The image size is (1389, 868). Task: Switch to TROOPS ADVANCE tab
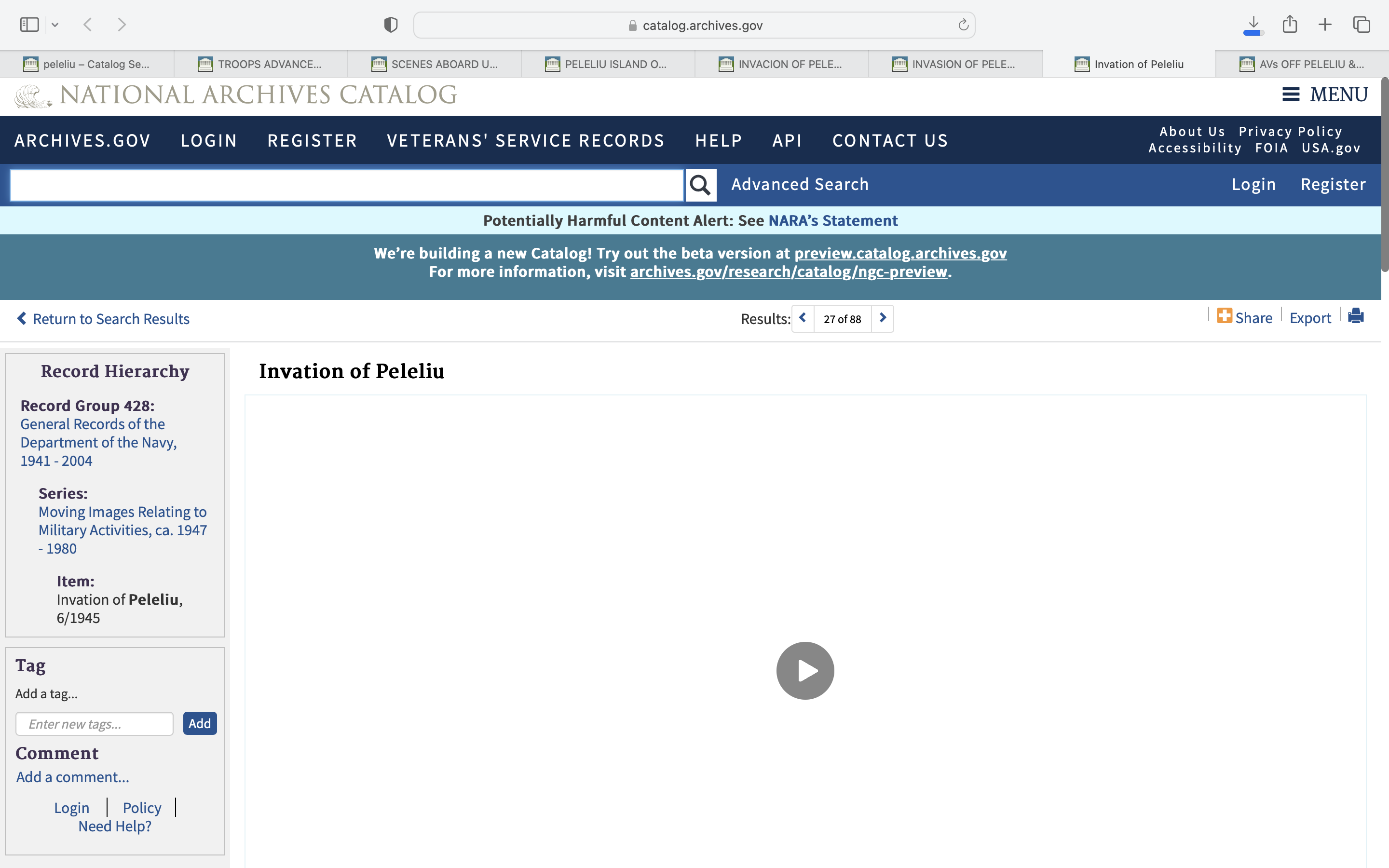[x=260, y=64]
